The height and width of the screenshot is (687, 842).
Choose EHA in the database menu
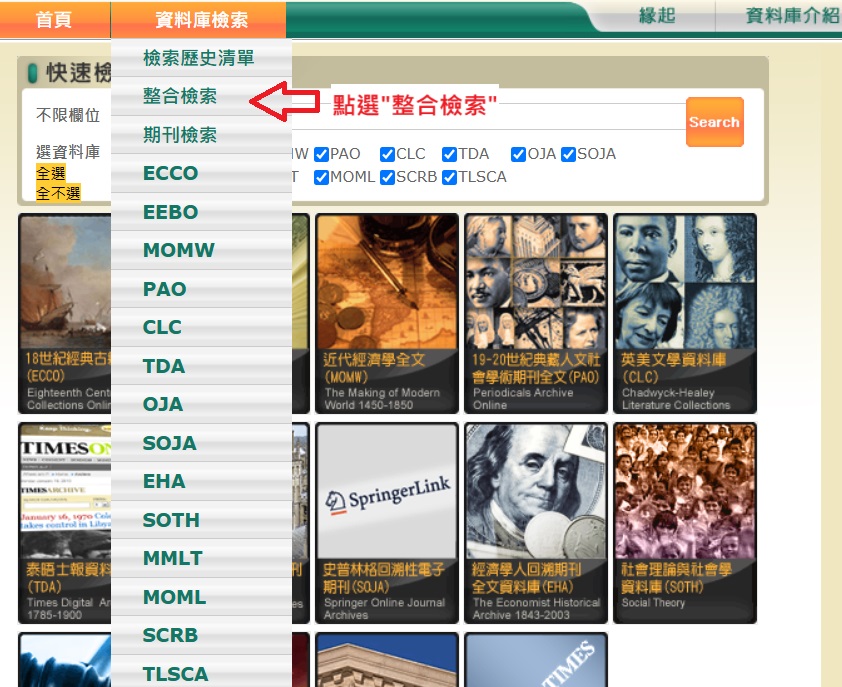click(x=201, y=481)
